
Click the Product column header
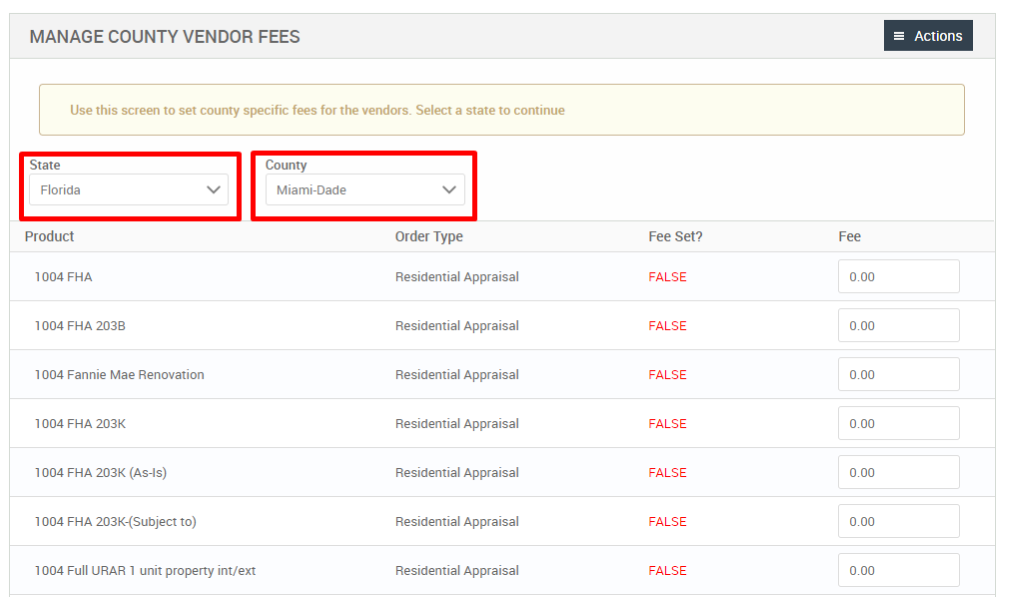49,236
